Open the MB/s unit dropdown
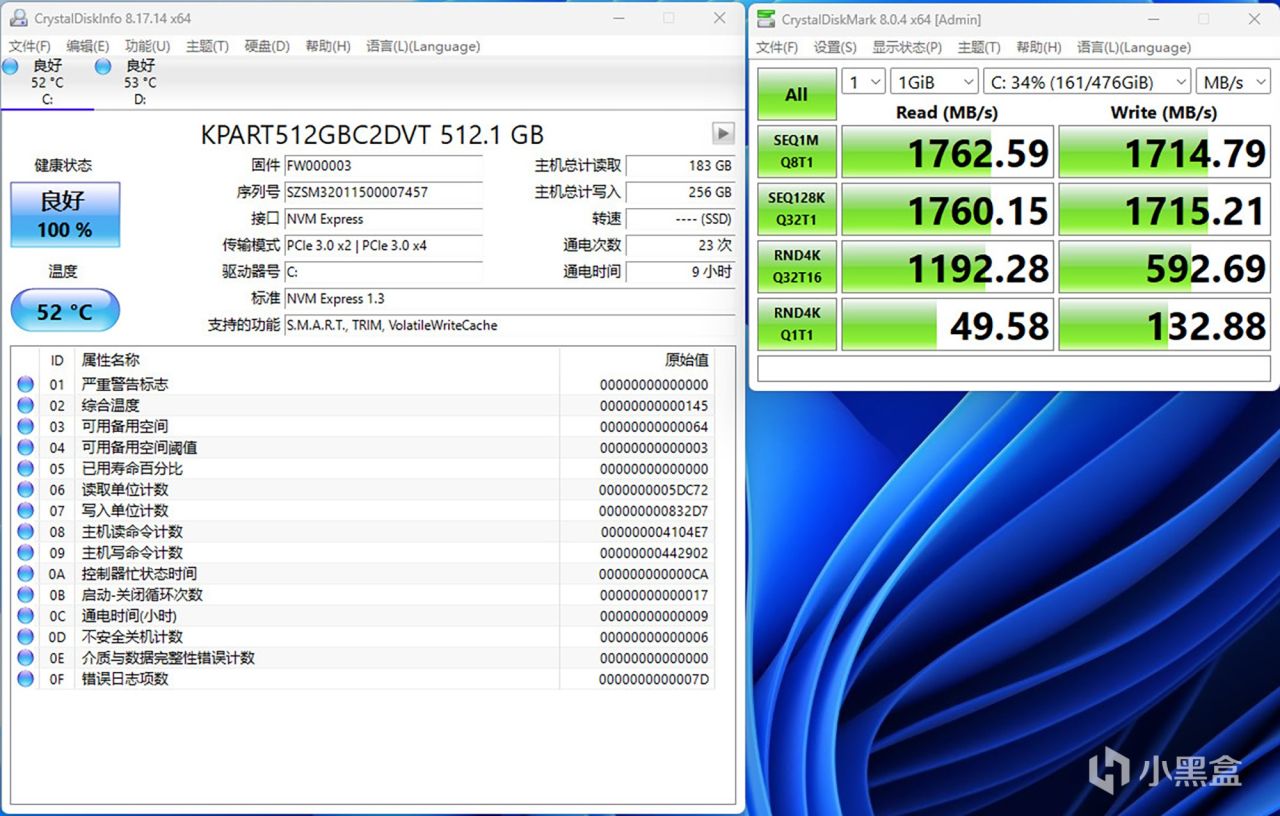The width and height of the screenshot is (1280, 816). point(1232,82)
